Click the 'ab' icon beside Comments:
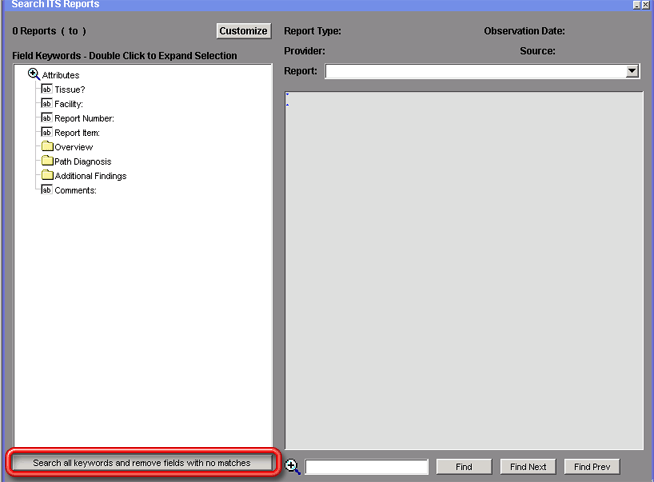Image resolution: width=654 pixels, height=482 pixels. coord(46,190)
